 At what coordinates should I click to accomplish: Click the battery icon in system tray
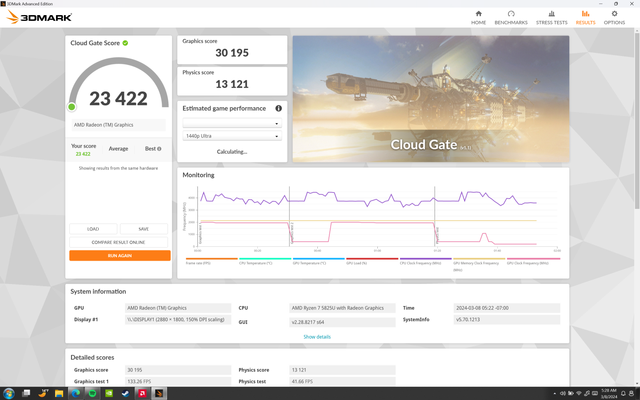click(571, 393)
